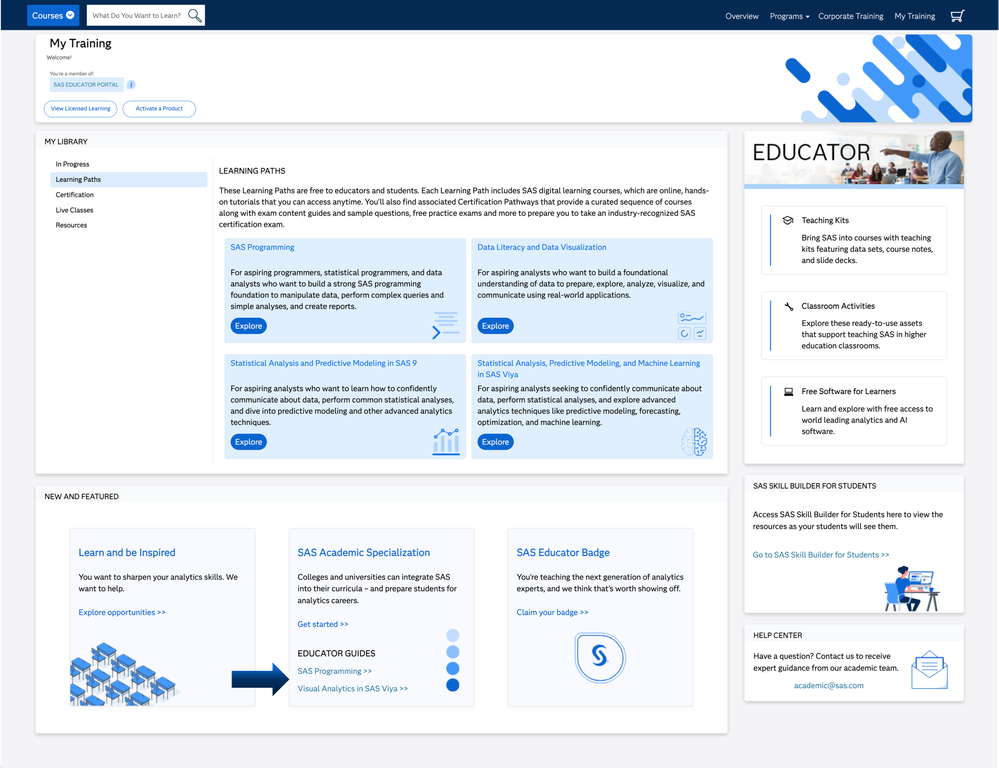The width and height of the screenshot is (999, 768).
Task: Click the SAS Educator Badge shield icon
Action: click(600, 657)
